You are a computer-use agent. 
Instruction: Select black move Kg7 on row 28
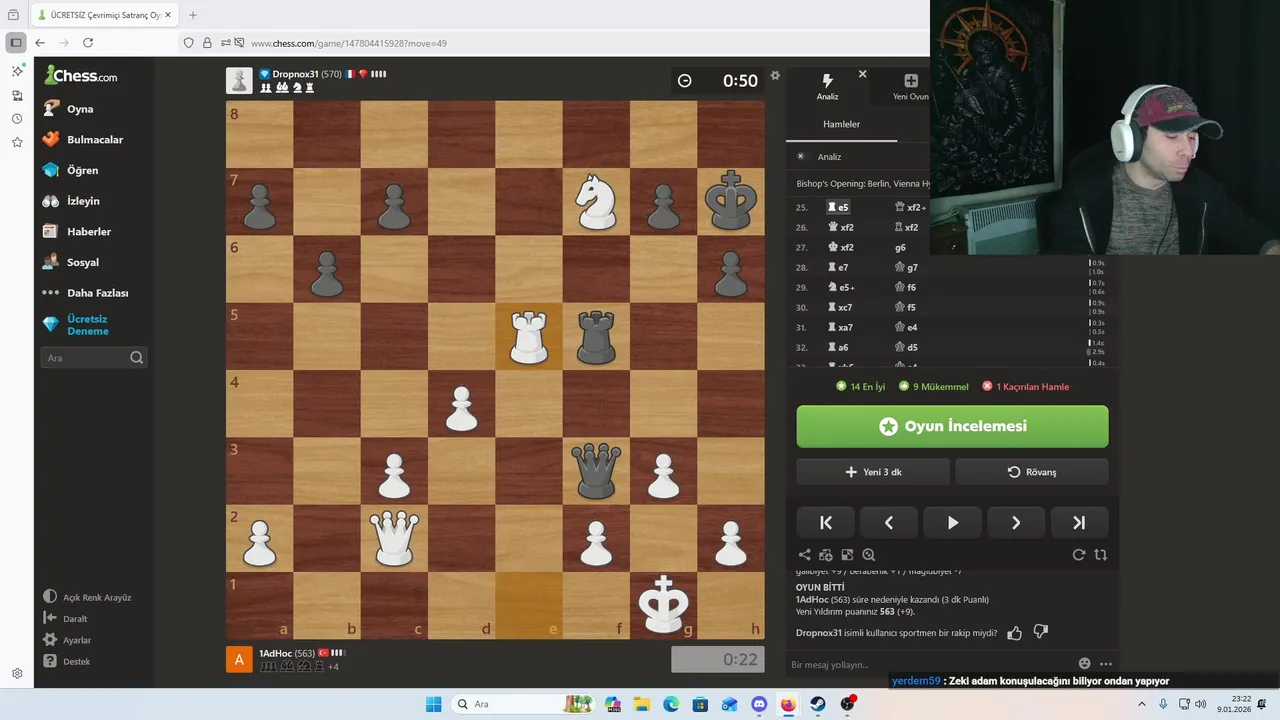907,267
